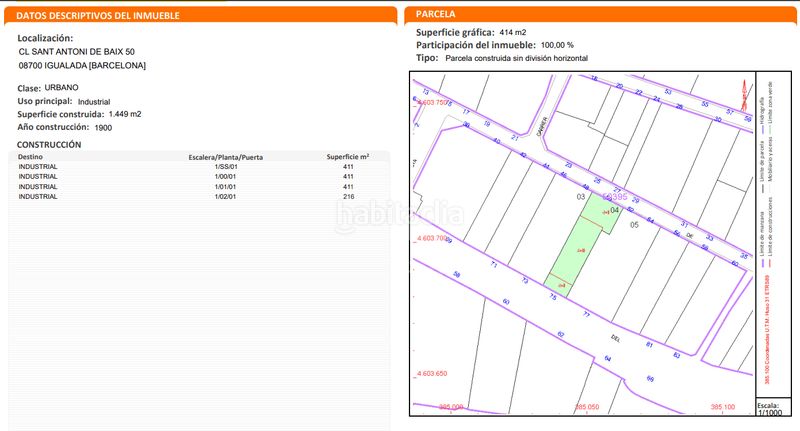Click the 'Superficie m²' column header
This screenshot has height=431, width=800.
348,157
